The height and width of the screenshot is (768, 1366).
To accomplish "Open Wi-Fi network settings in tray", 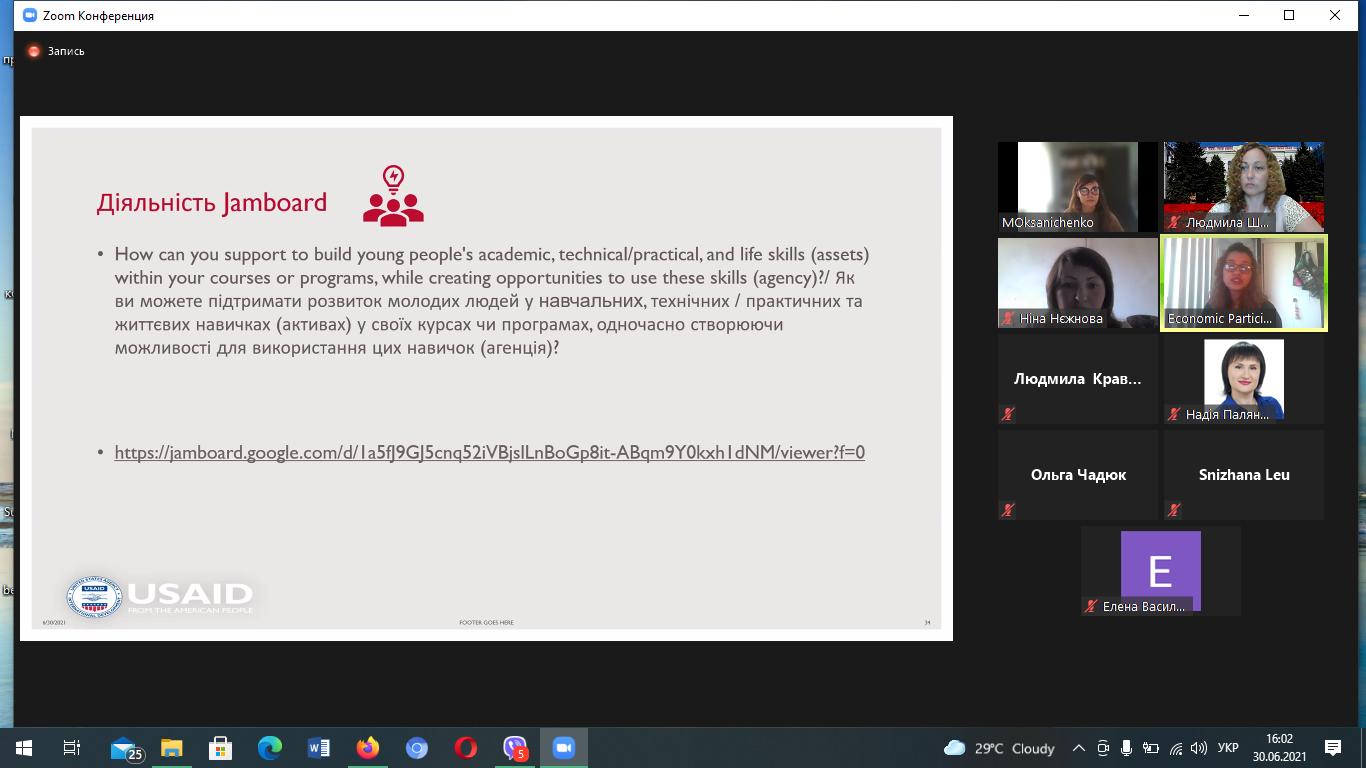I will click(x=1176, y=748).
